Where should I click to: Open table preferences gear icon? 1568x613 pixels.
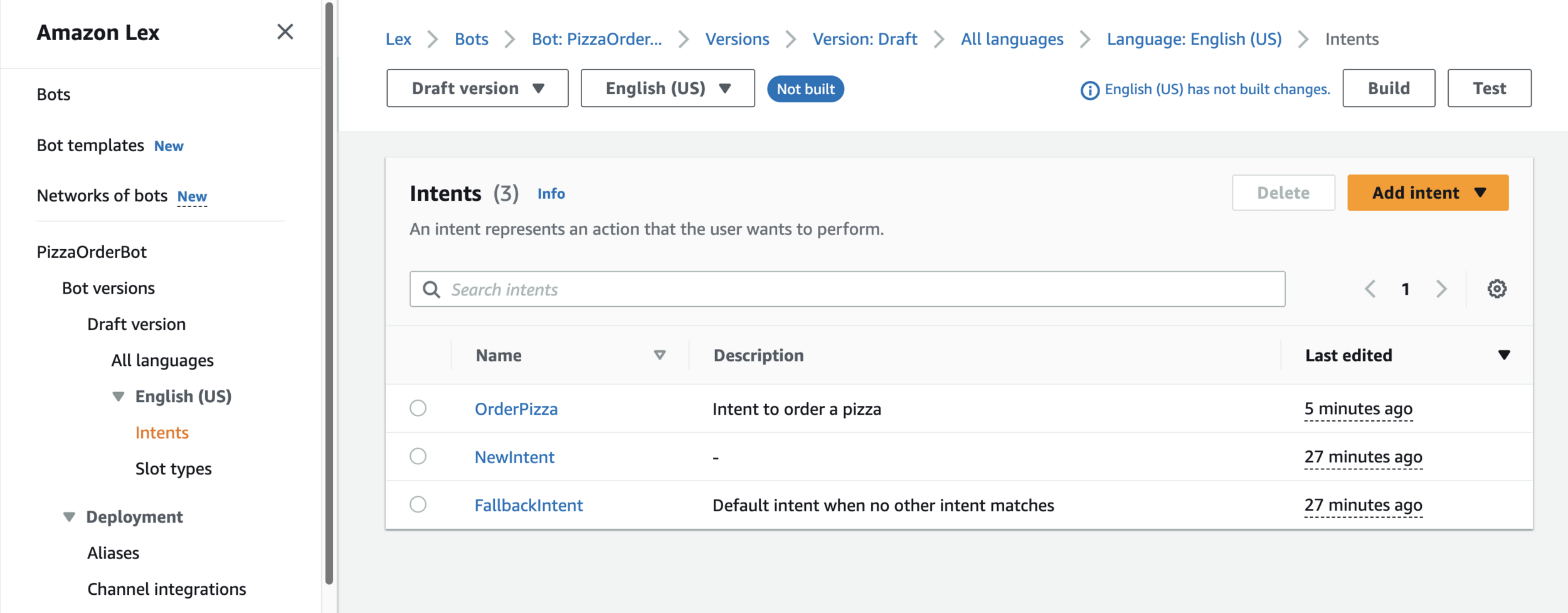pyautogui.click(x=1496, y=289)
